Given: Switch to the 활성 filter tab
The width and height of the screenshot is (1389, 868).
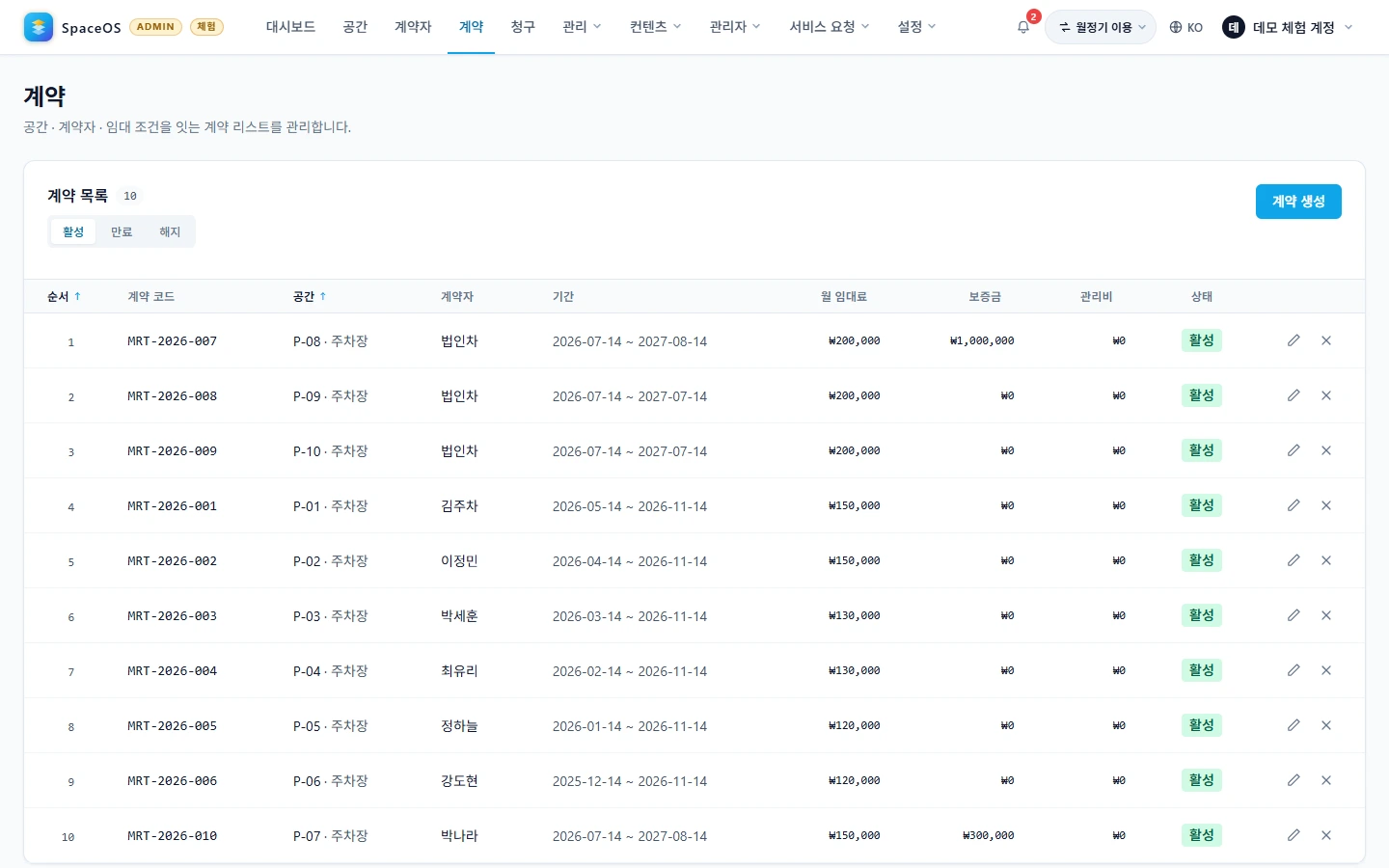Looking at the screenshot, I should coord(73,231).
